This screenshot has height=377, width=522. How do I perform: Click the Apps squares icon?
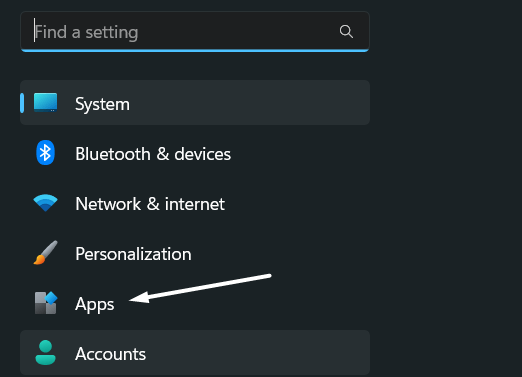coord(46,303)
